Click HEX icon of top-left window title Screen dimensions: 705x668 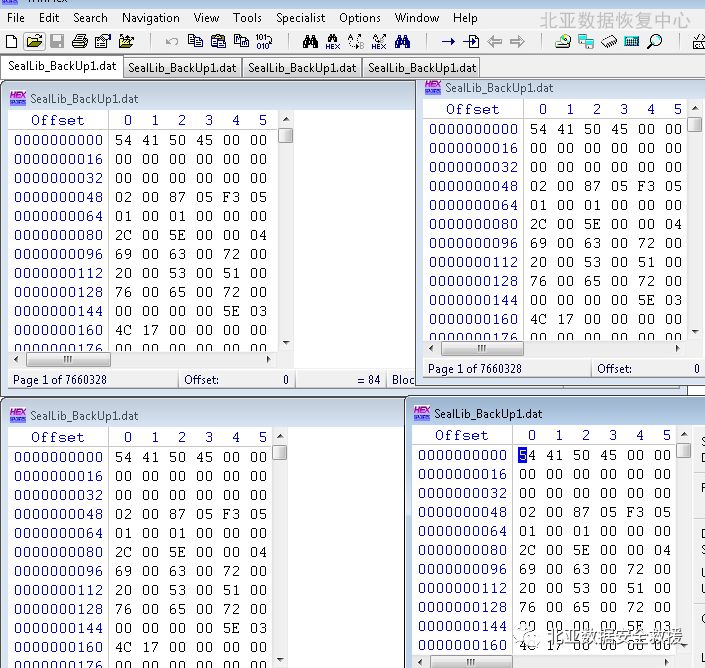[18, 98]
